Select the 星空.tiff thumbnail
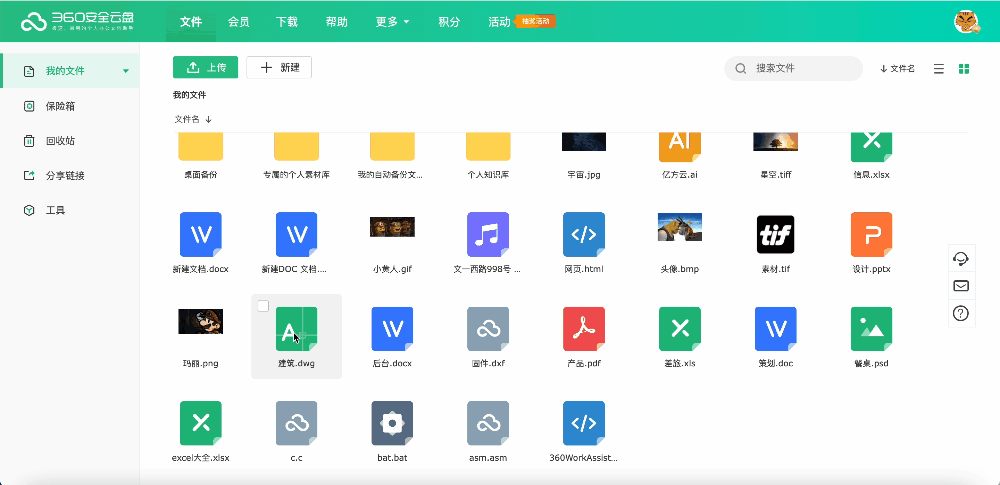 pyautogui.click(x=776, y=142)
